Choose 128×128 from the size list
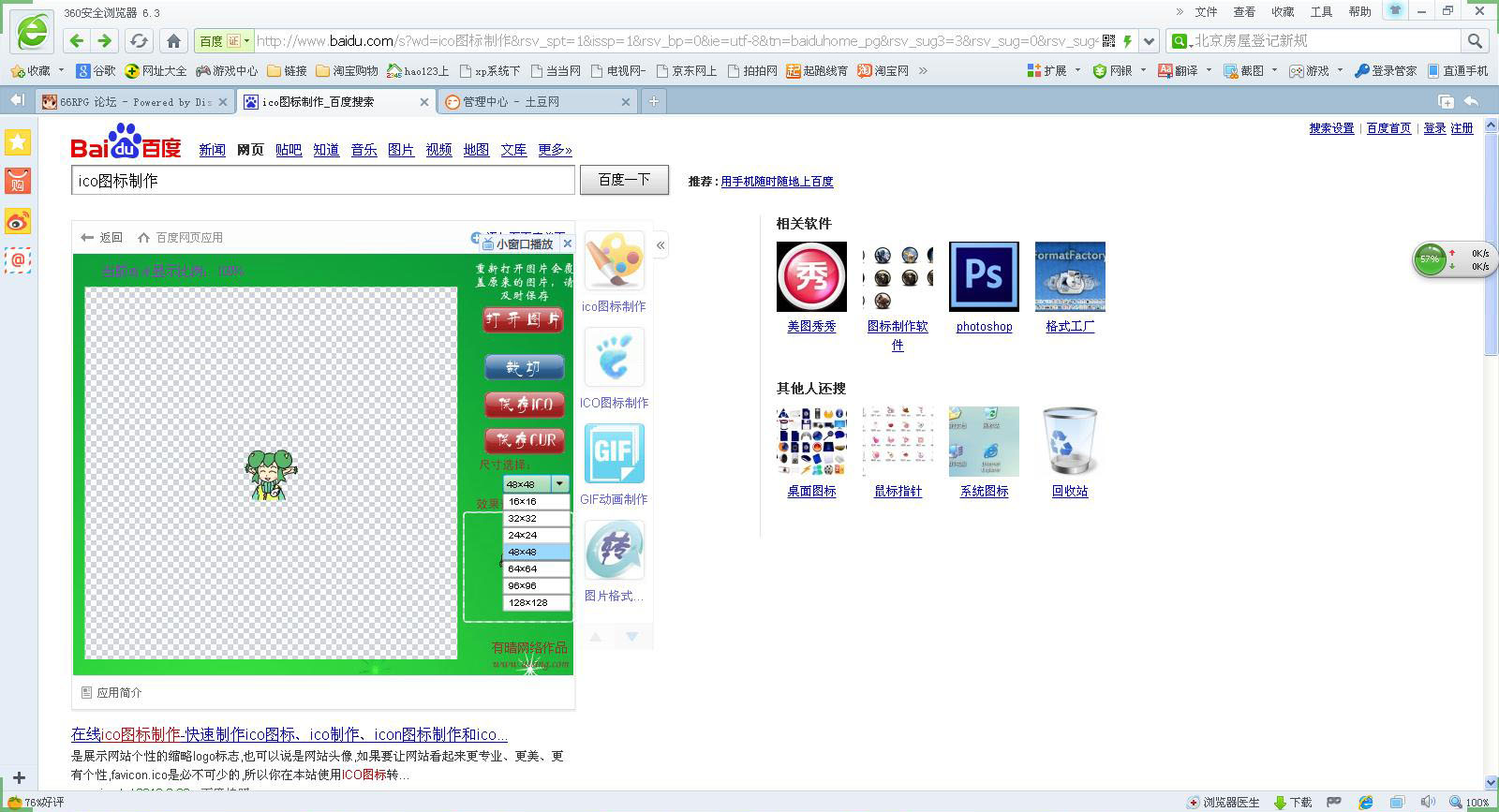This screenshot has width=1499, height=812. click(536, 603)
